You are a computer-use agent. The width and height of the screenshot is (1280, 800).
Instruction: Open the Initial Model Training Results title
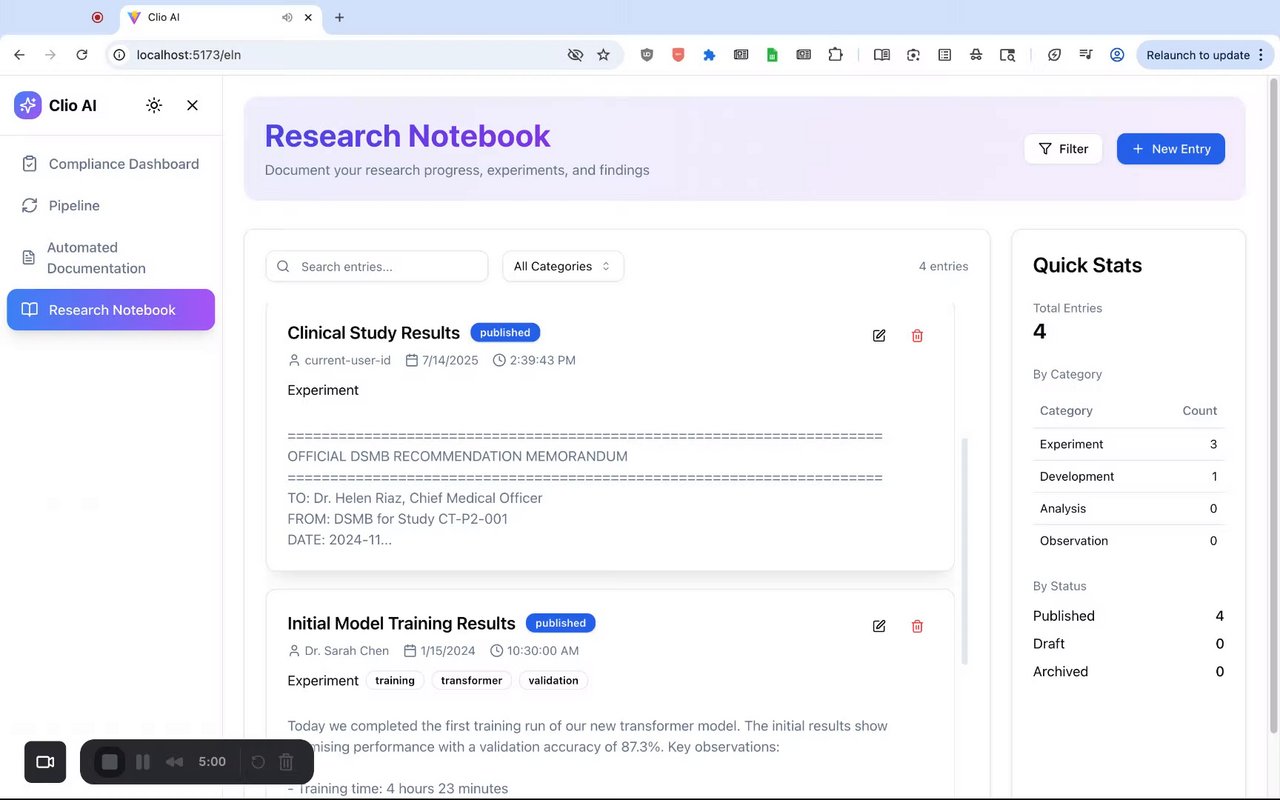pos(401,623)
